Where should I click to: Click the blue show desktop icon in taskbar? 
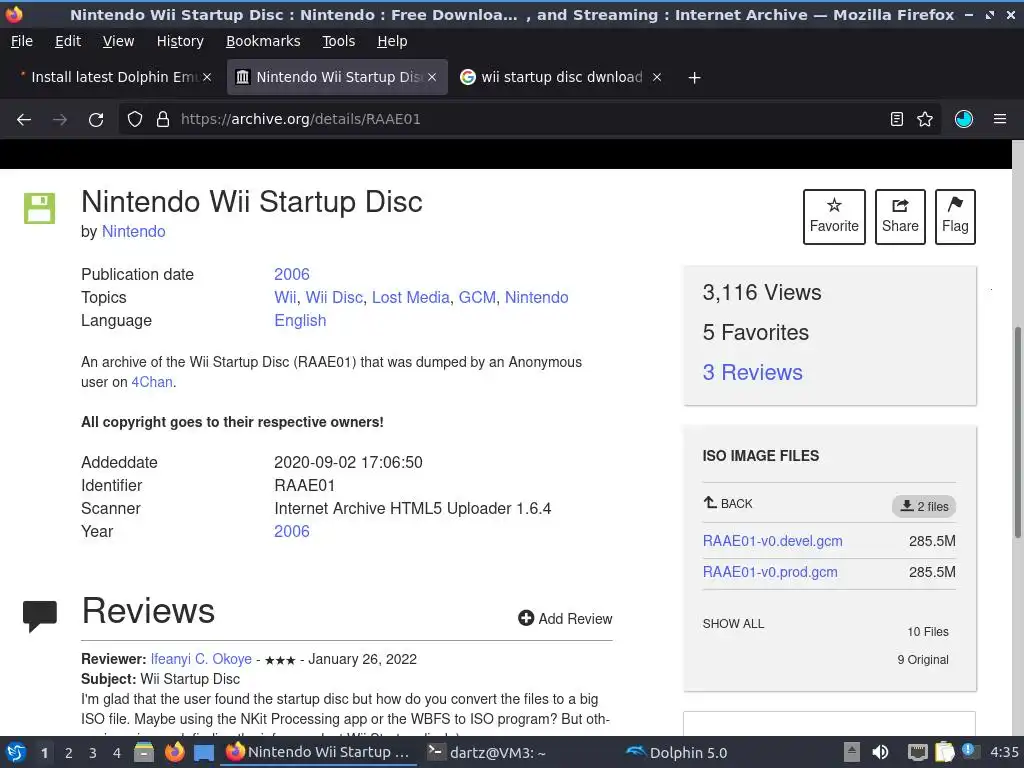(x=204, y=752)
